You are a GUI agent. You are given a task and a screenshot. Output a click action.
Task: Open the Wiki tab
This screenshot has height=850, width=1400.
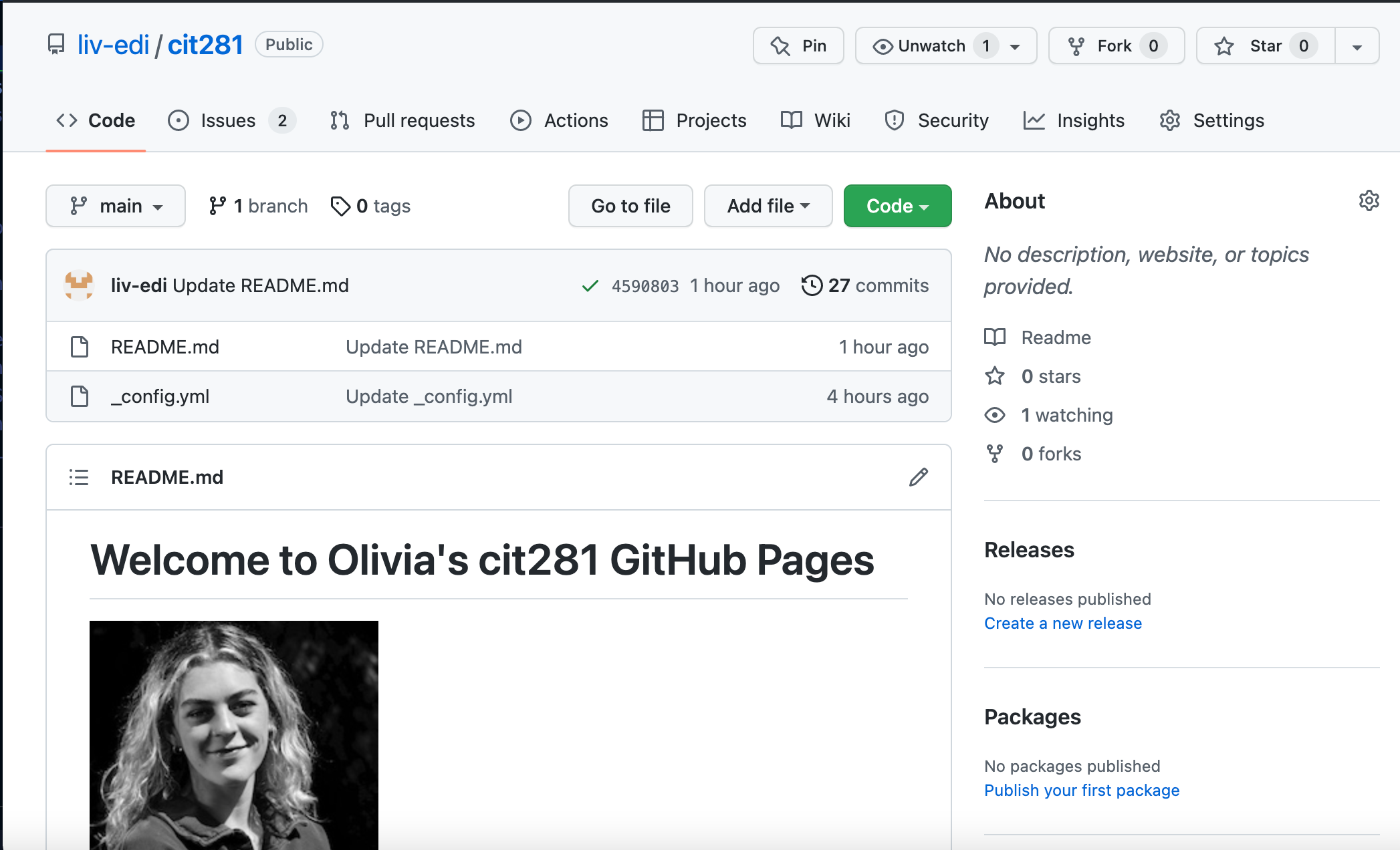[816, 120]
